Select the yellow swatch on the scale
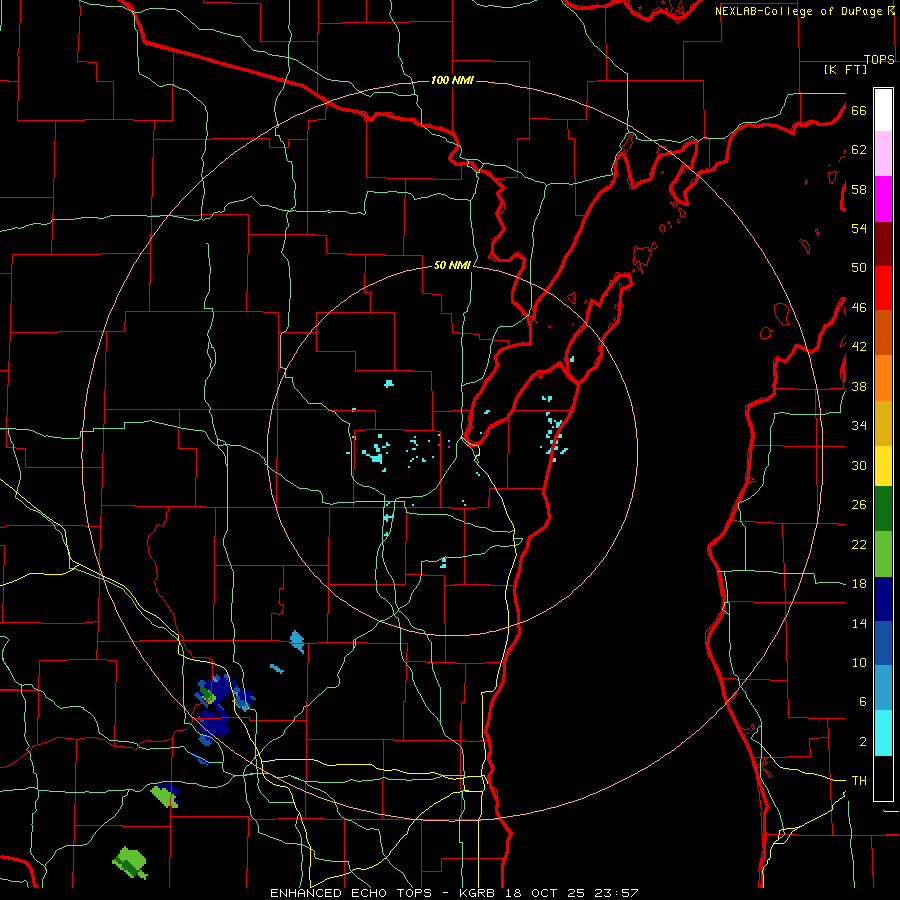Image resolution: width=900 pixels, height=900 pixels. click(x=883, y=465)
